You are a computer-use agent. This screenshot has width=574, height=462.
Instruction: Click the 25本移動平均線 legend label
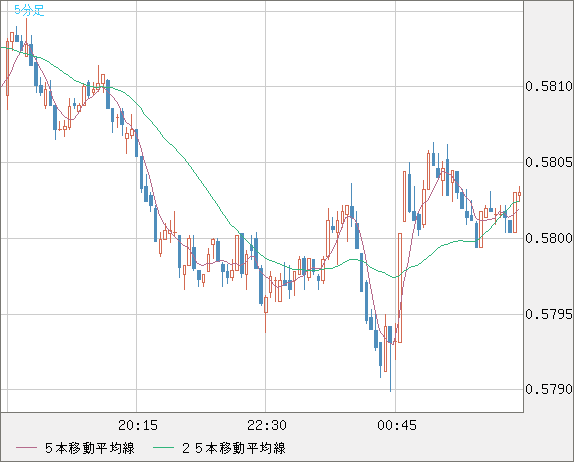tap(234, 448)
